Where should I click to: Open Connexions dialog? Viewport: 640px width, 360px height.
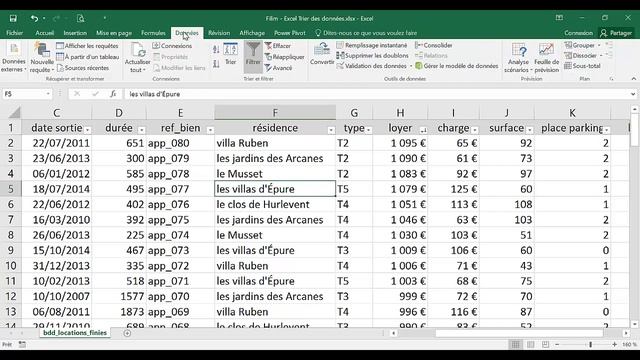point(172,46)
